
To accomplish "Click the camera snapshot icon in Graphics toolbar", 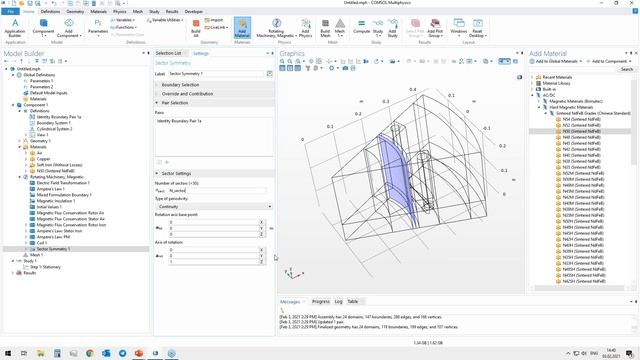I will (345, 68).
